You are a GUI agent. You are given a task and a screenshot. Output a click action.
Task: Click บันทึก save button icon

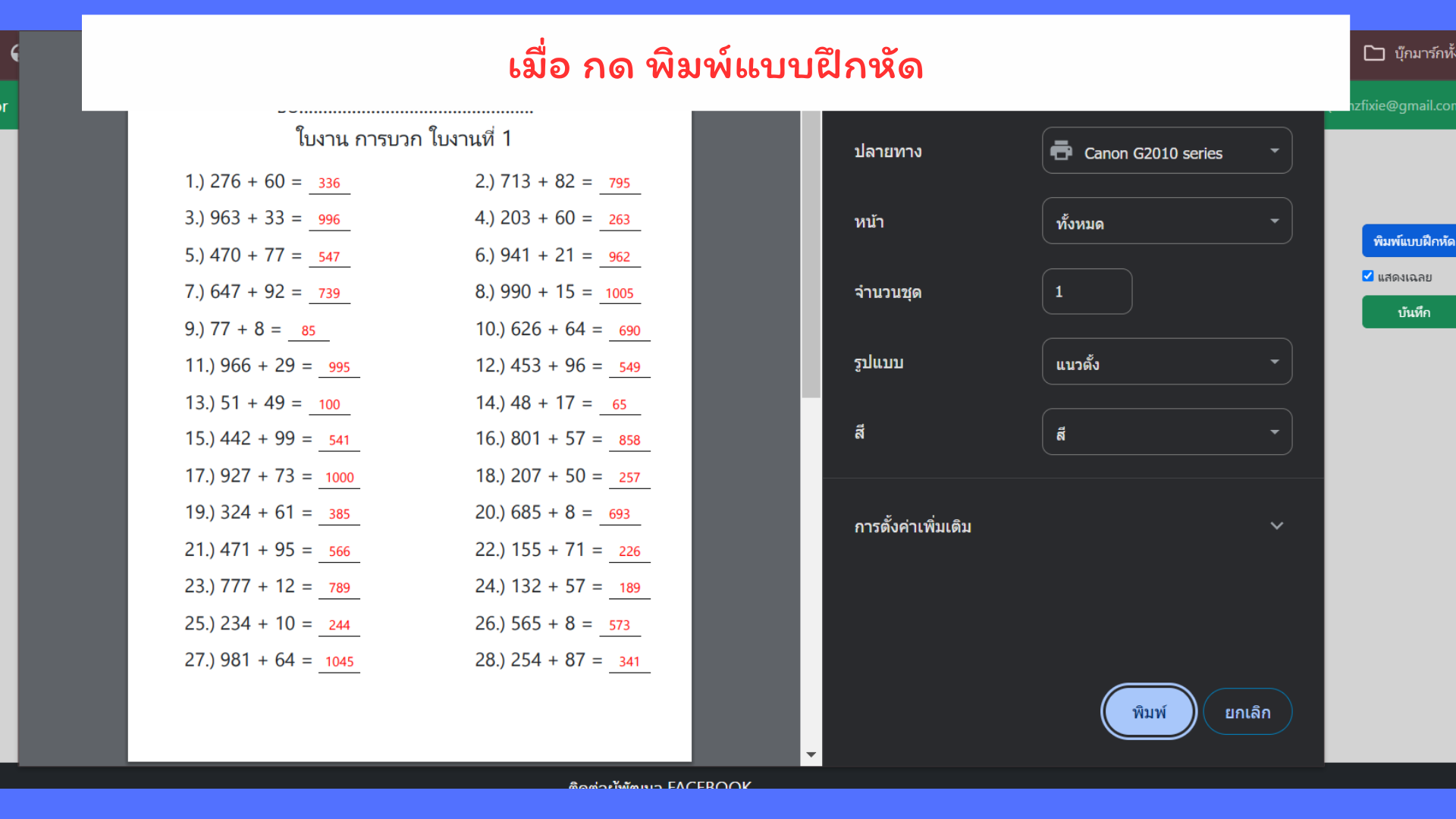(x=1412, y=311)
